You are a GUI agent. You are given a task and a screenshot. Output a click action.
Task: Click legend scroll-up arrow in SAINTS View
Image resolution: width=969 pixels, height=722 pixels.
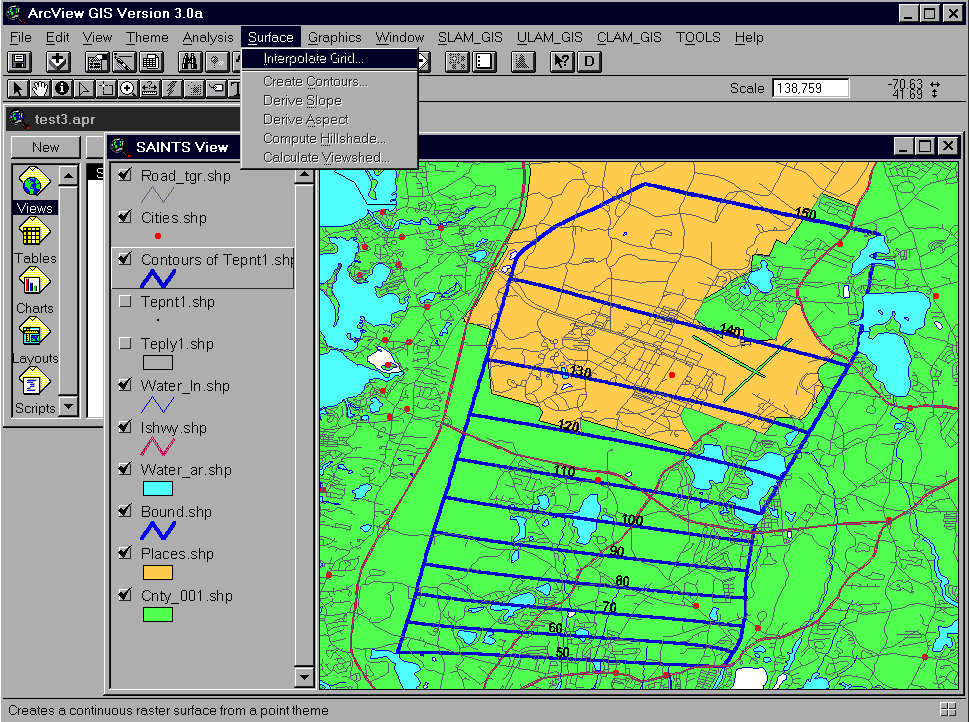(303, 176)
